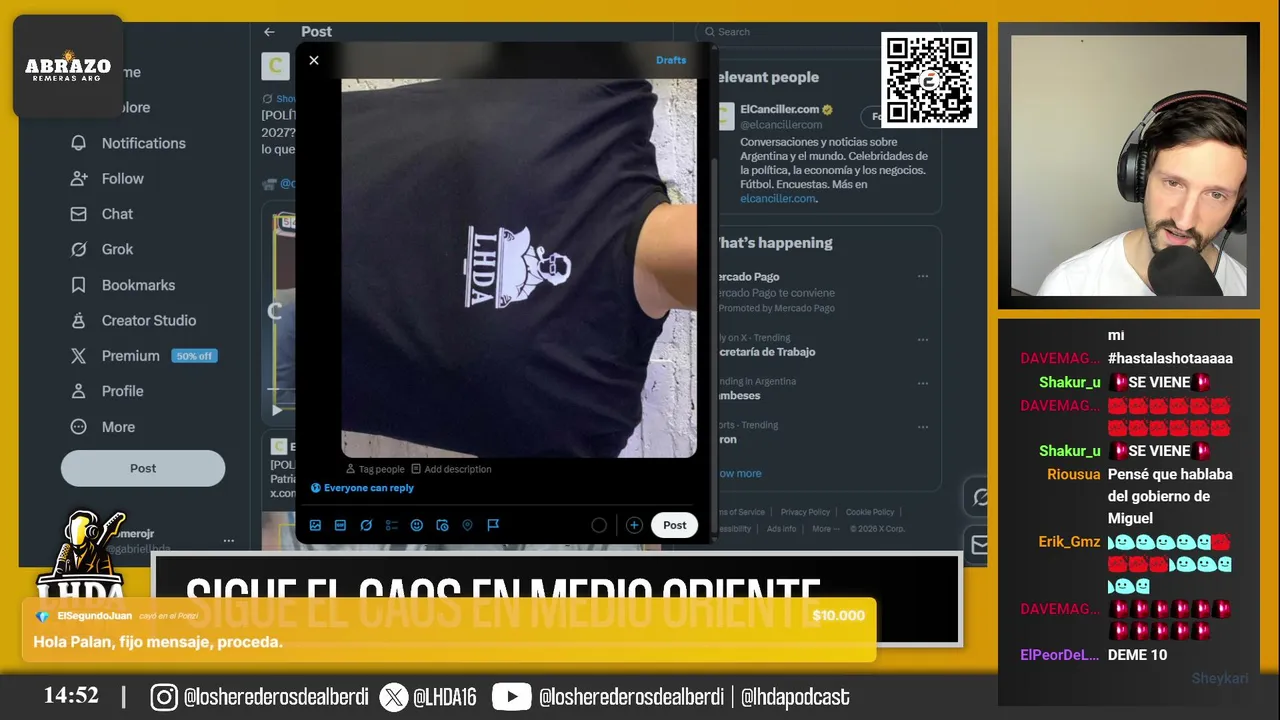Click the QR code overlay

pyautogui.click(x=928, y=80)
